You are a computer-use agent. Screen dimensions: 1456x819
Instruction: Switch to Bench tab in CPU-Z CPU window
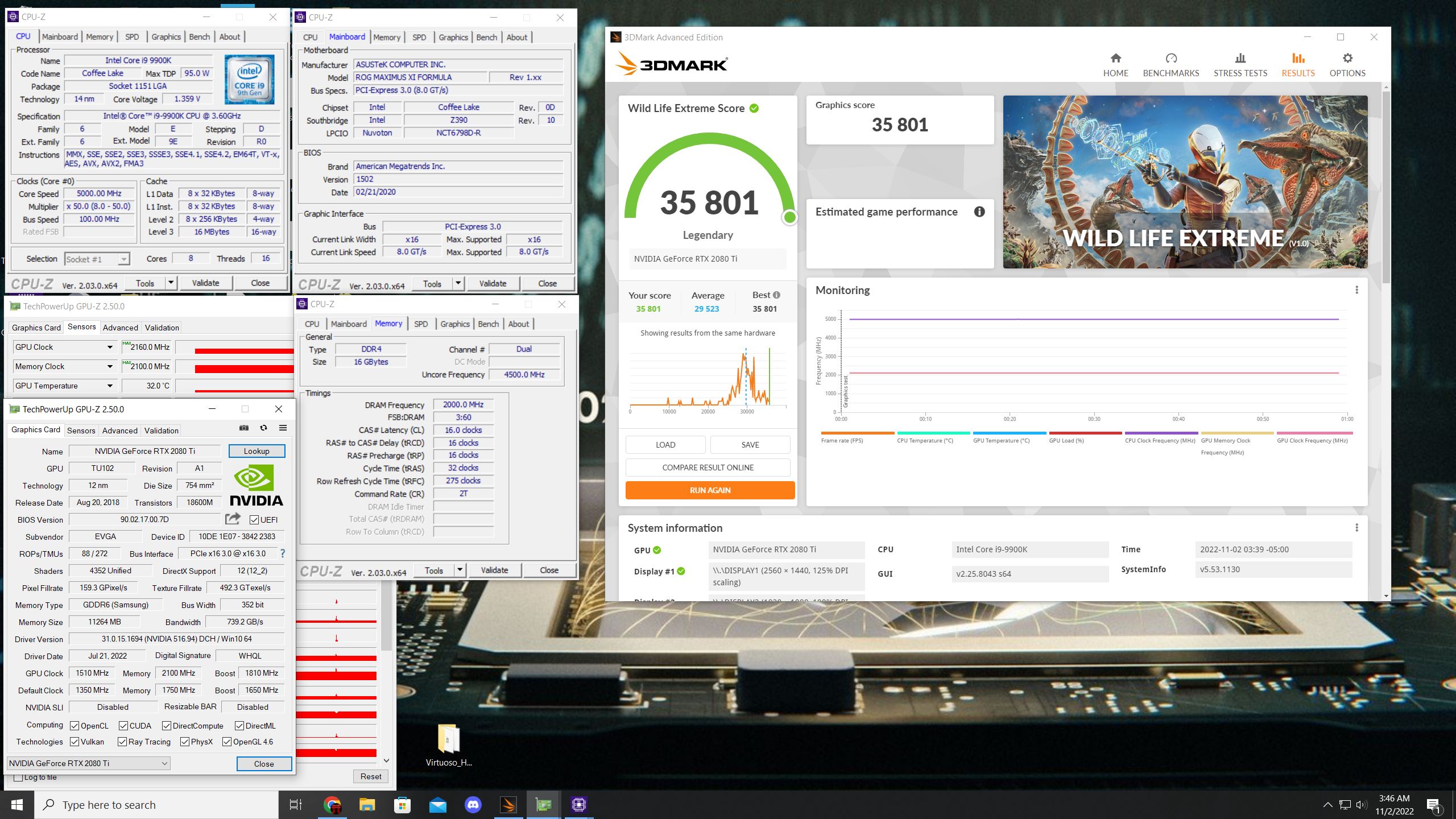(x=199, y=36)
